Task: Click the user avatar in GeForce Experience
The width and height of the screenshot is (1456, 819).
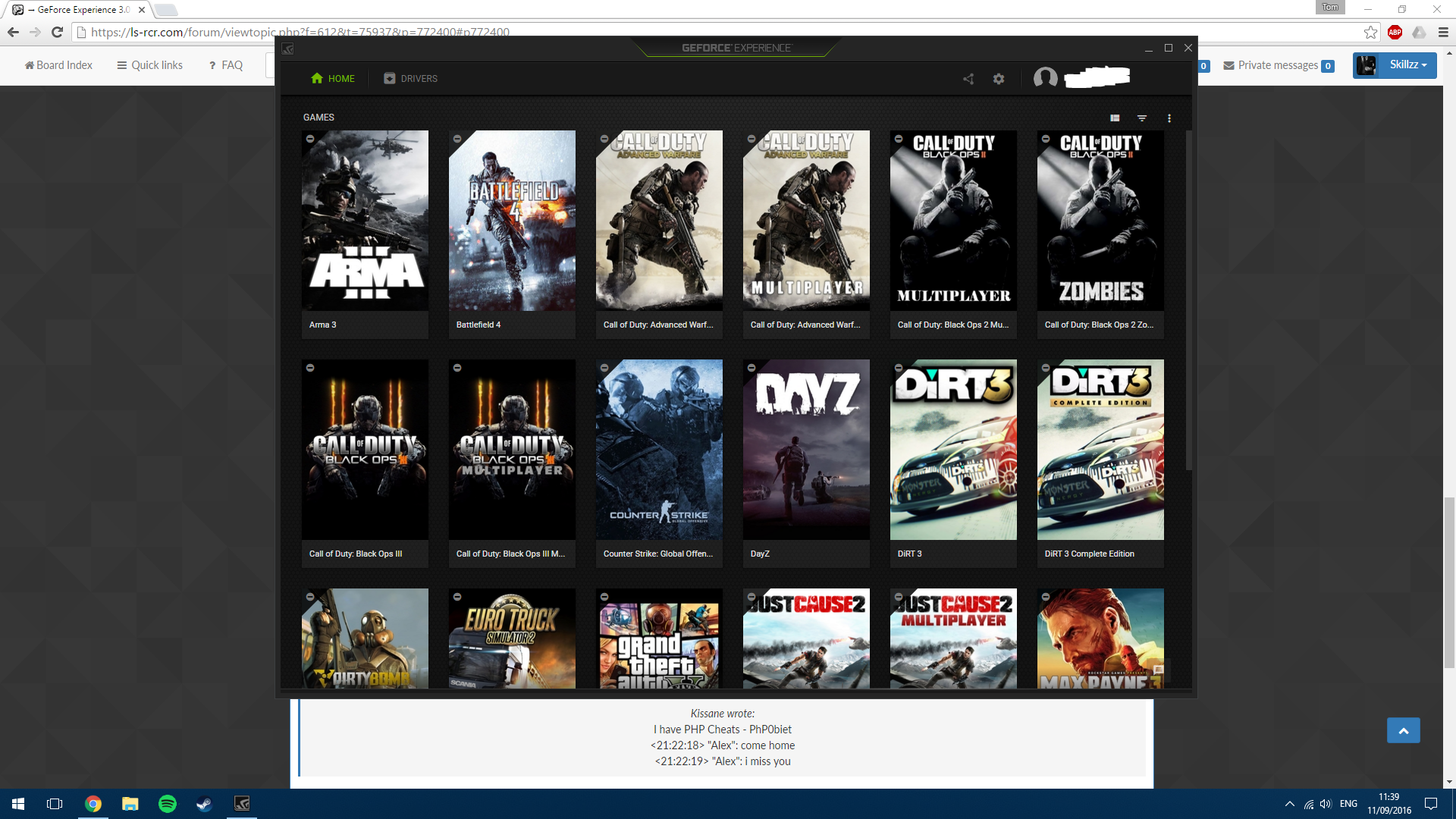Action: 1046,77
